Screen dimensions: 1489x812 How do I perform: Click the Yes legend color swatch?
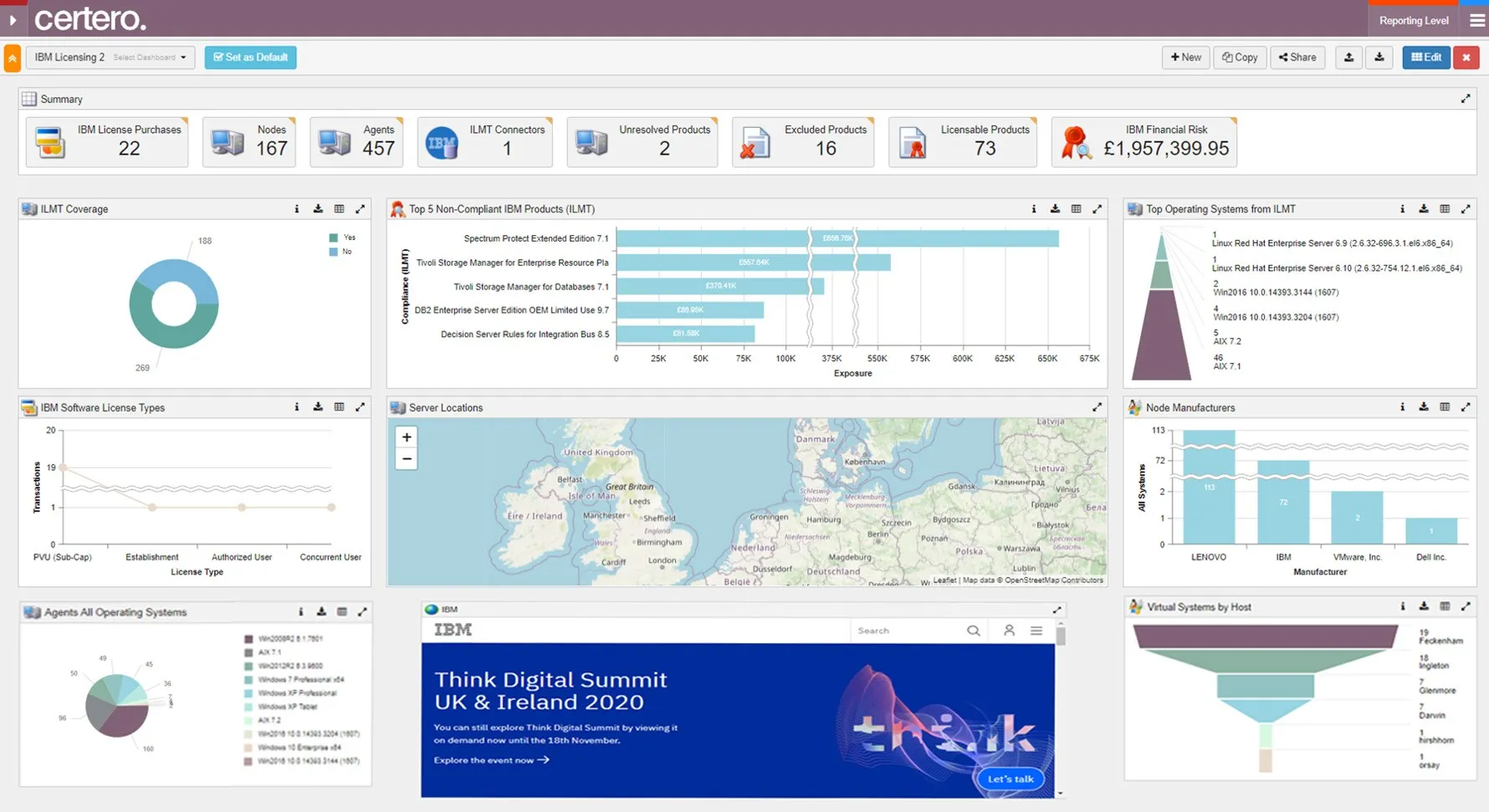tap(334, 237)
